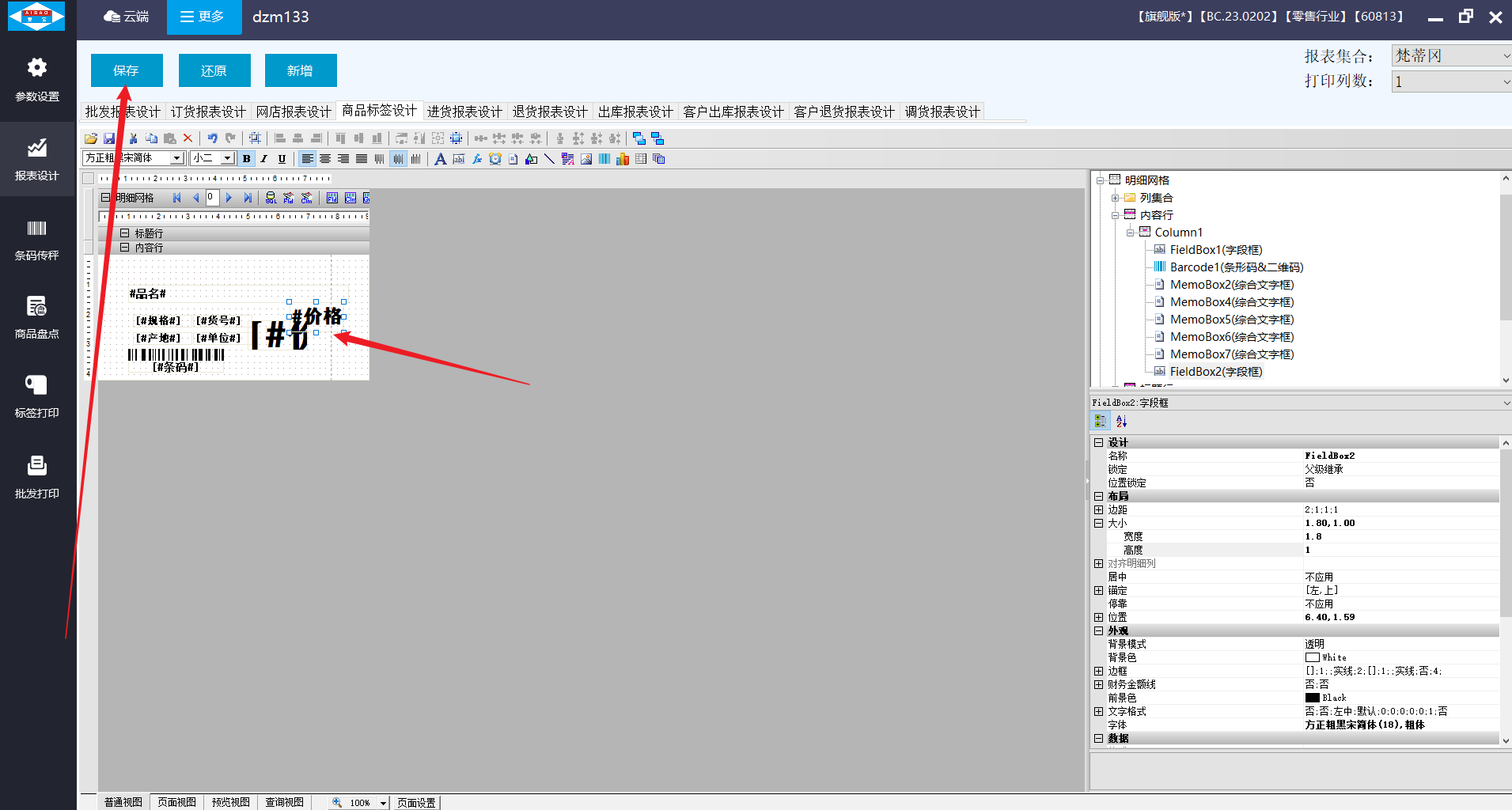Set text alignment to center
1512x810 pixels.
pos(325,159)
